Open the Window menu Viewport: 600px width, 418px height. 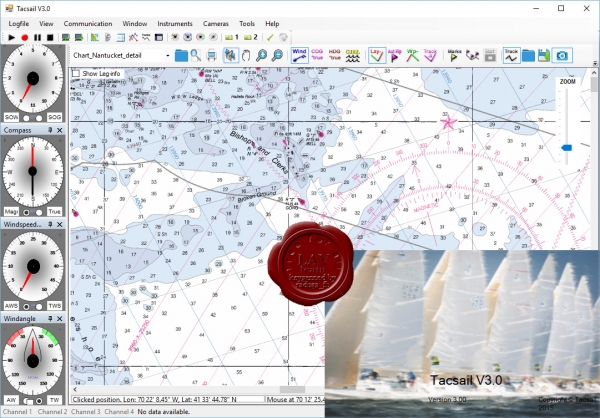tap(135, 24)
